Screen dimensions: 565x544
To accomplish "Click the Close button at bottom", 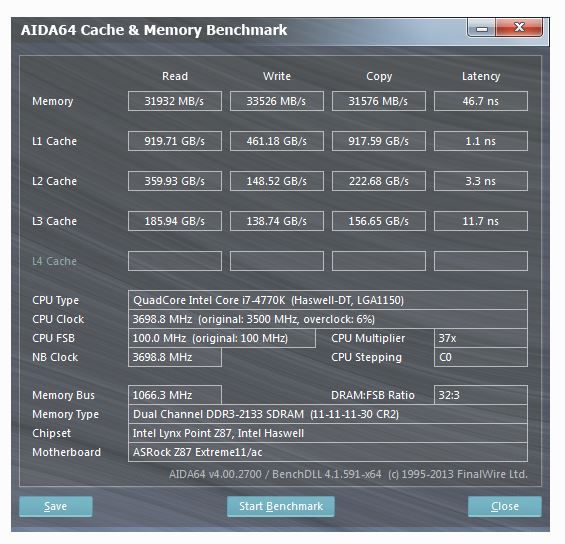I will pos(504,506).
